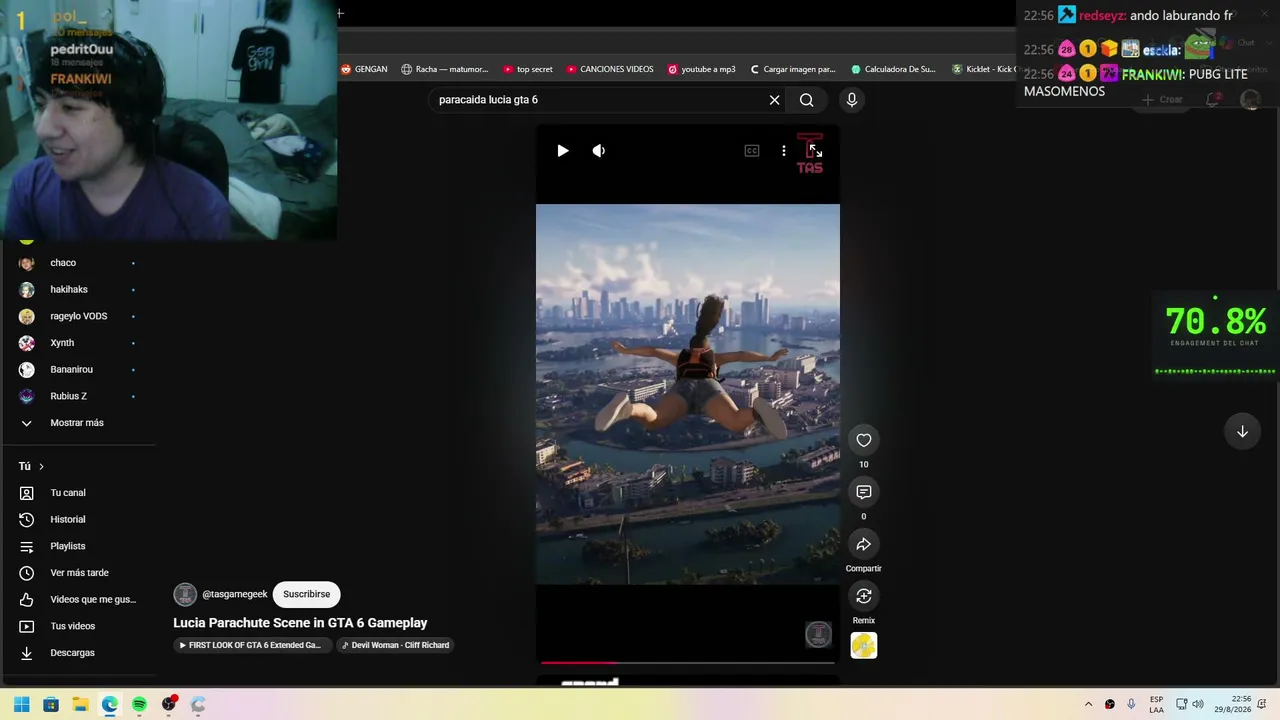Start voice search with the microphone
The width and height of the screenshot is (1280, 720).
pyautogui.click(x=852, y=100)
